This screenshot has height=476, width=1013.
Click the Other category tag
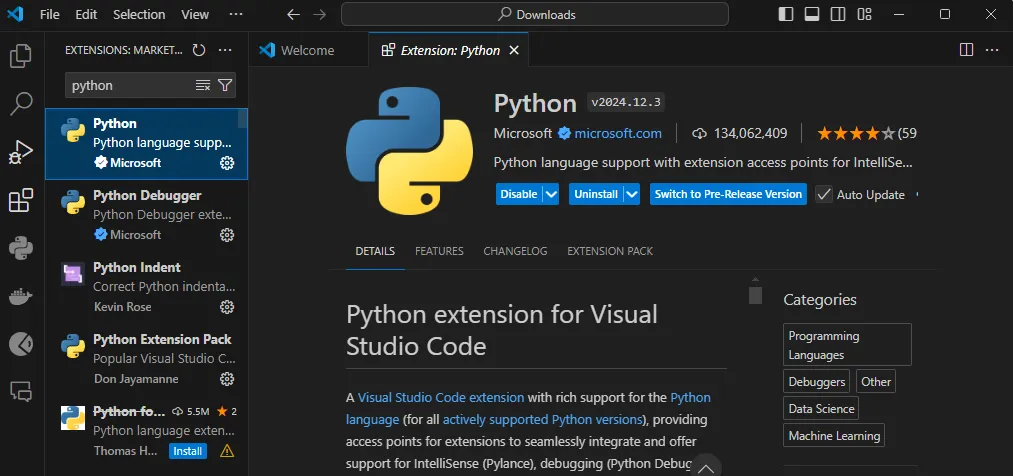click(876, 382)
